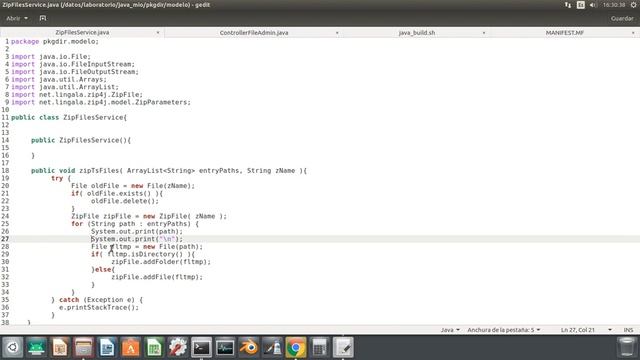The height and width of the screenshot is (360, 640).
Task: Open the System Monitor graph icon
Action: pyautogui.click(x=225, y=348)
